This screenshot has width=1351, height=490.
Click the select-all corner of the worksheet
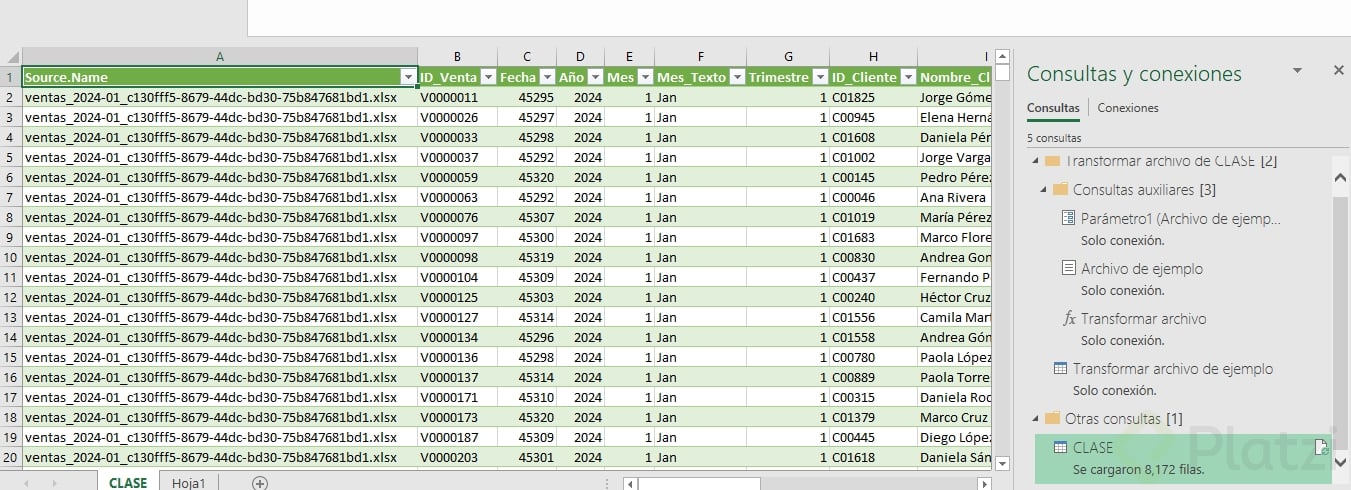(11, 57)
